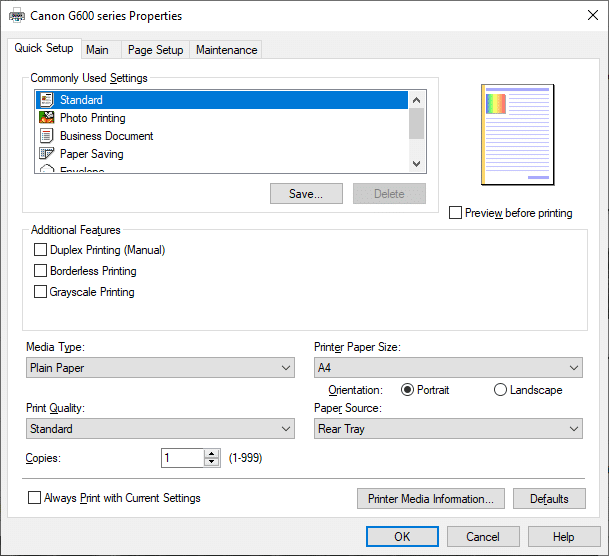Expand the Paper Source dropdown
Image resolution: width=609 pixels, height=556 pixels.
(x=448, y=429)
